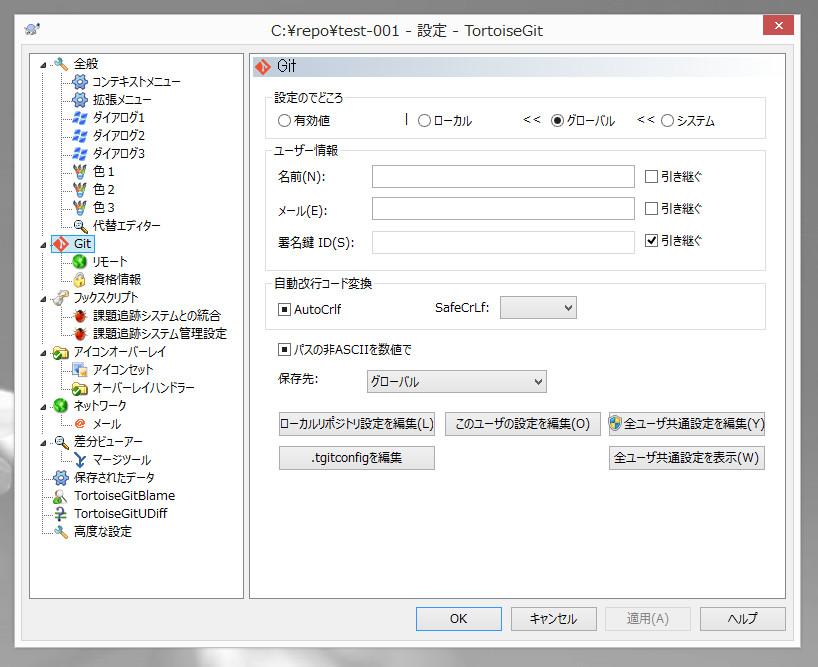Screen dimensions: 818x667
Task: Click the Windows flag icon for ダイアログ3
Action: [x=79, y=154]
